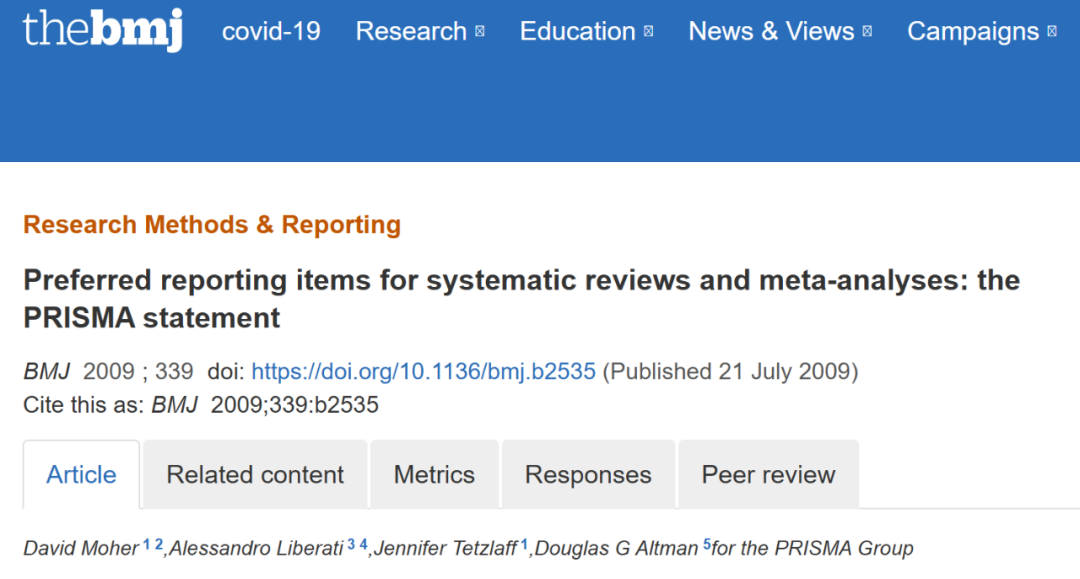
Task: Click the PRISMA statement article title
Action: click(x=521, y=299)
